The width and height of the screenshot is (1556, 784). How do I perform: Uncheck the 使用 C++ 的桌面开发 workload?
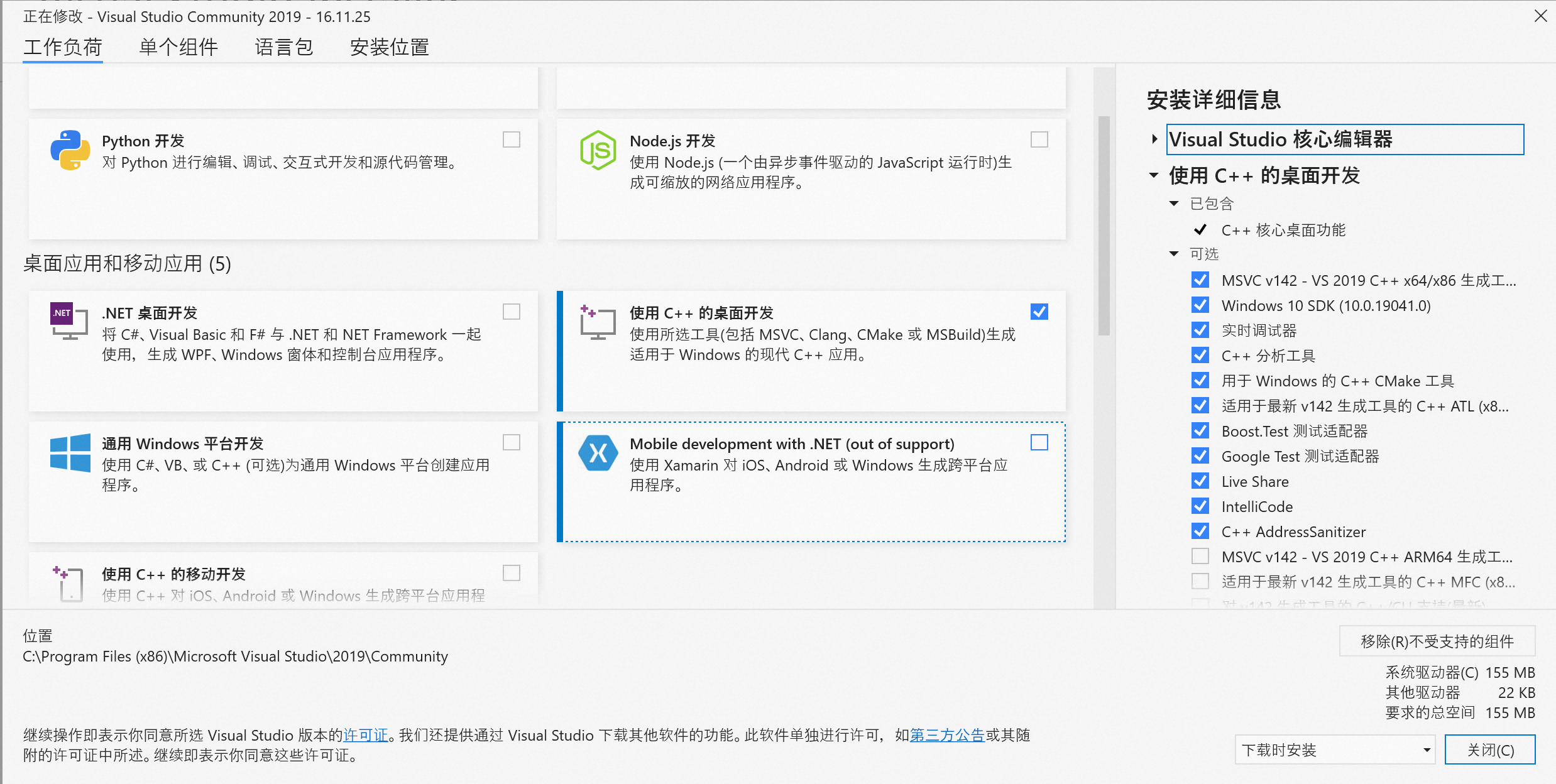click(x=1039, y=312)
